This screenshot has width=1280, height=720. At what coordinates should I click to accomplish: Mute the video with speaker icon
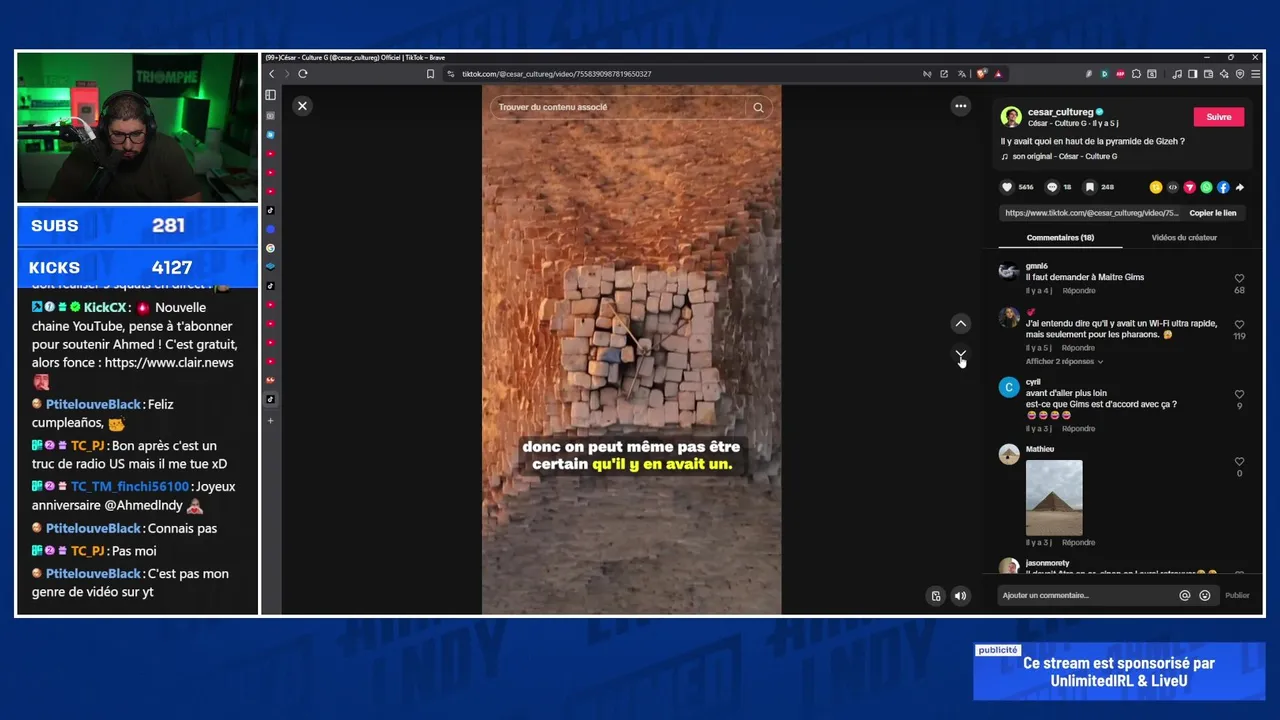pyautogui.click(x=960, y=596)
